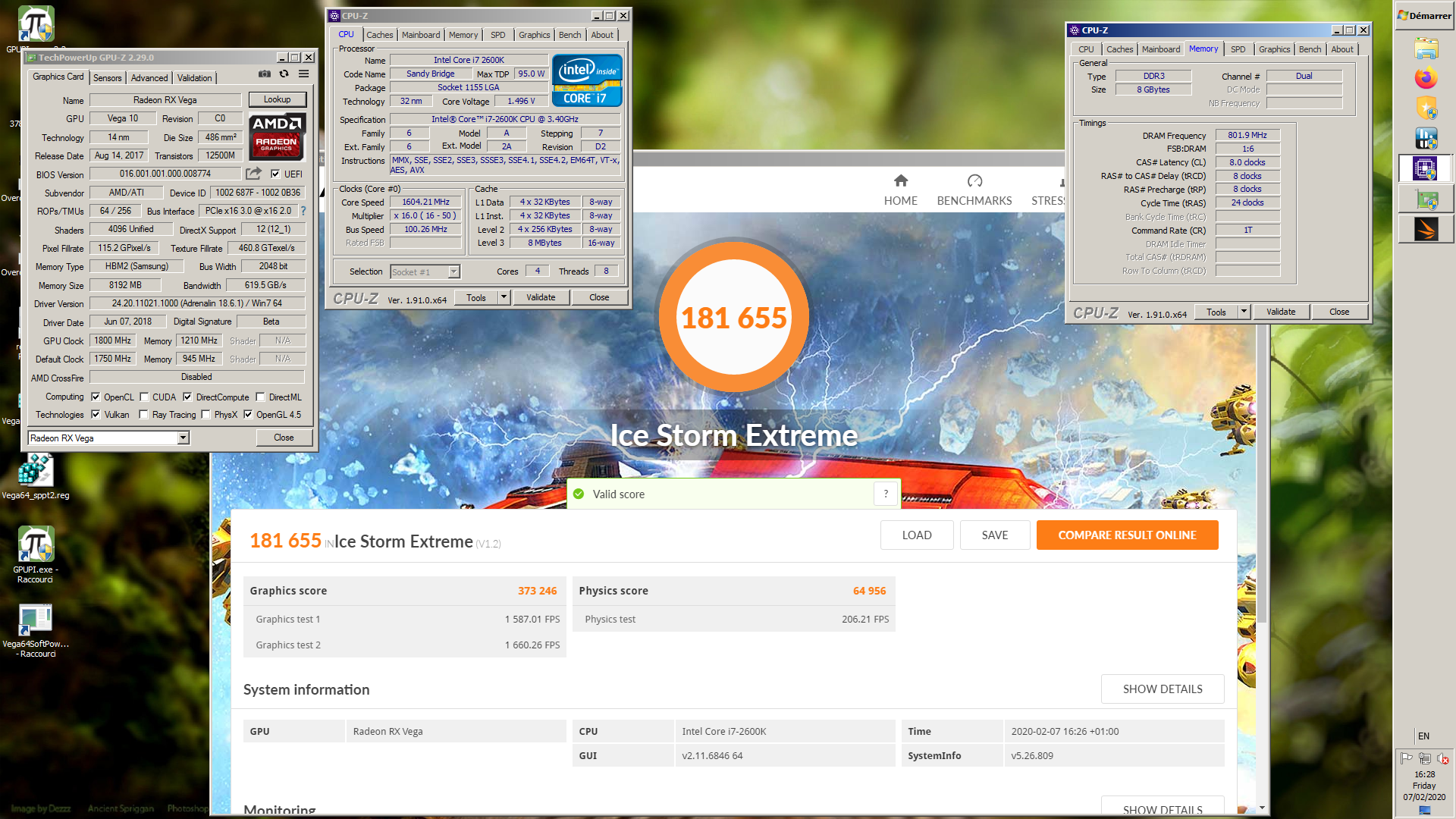Expand Tools arrow in CPU-Z Memory window
This screenshot has height=819, width=1456.
pos(1244,312)
